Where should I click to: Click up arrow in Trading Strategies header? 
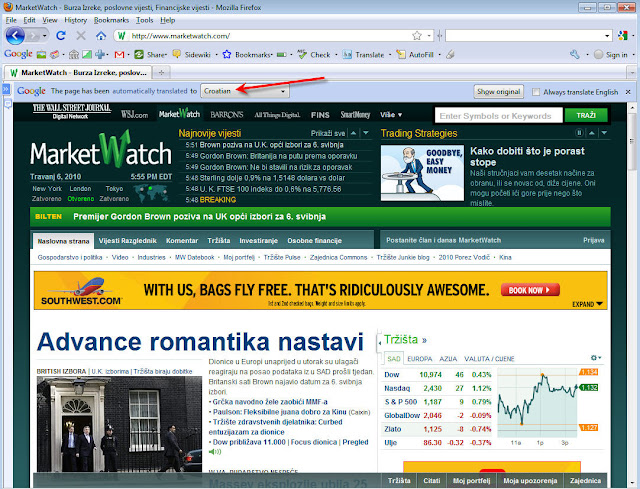pos(592,133)
